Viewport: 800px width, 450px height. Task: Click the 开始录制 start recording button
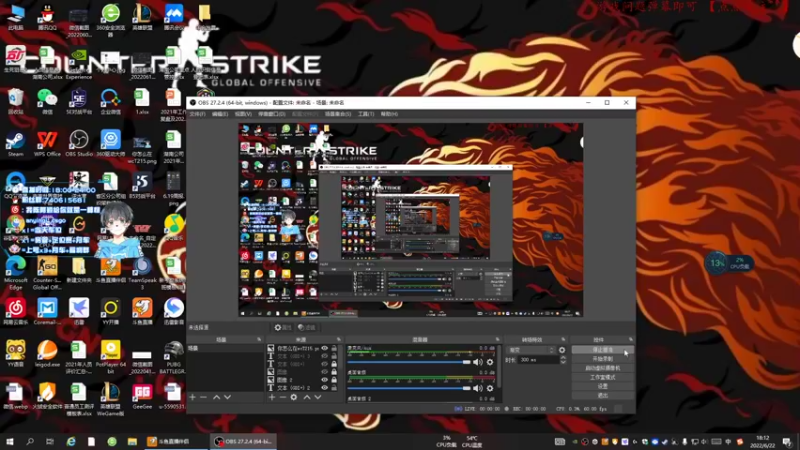(603, 359)
